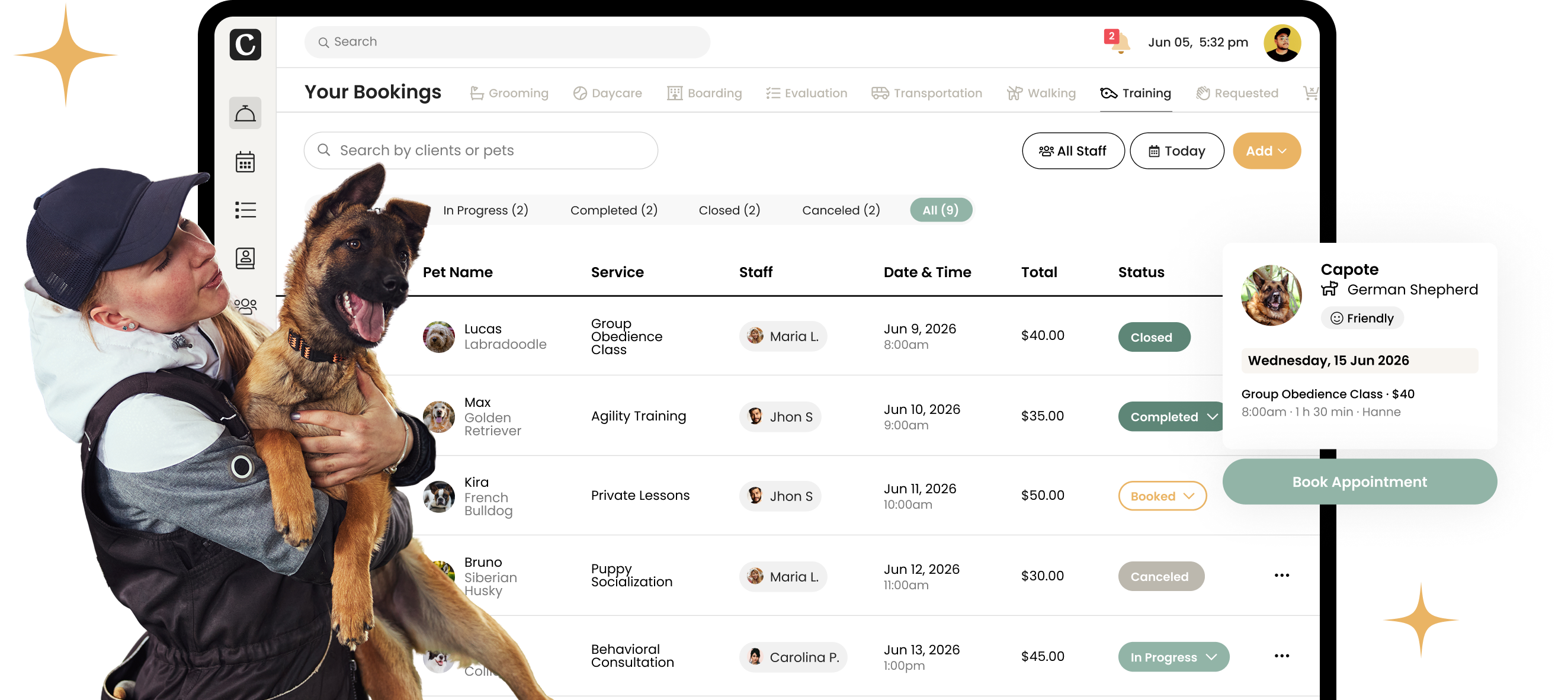Click the Total column header
1568x700 pixels.
pos(1039,272)
